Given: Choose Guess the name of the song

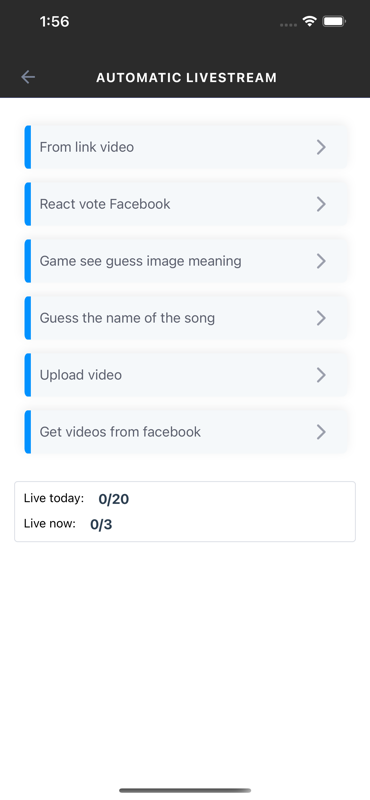Looking at the screenshot, I should coord(186,318).
